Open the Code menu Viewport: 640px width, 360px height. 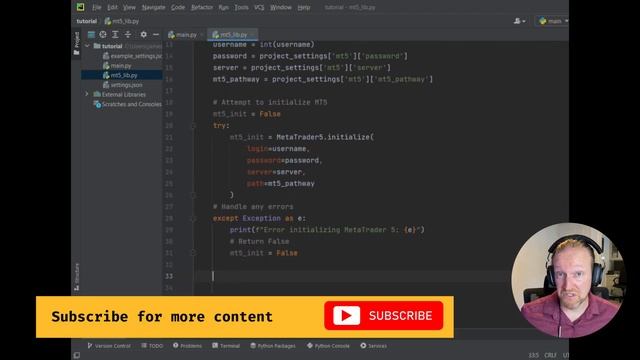(x=178, y=7)
